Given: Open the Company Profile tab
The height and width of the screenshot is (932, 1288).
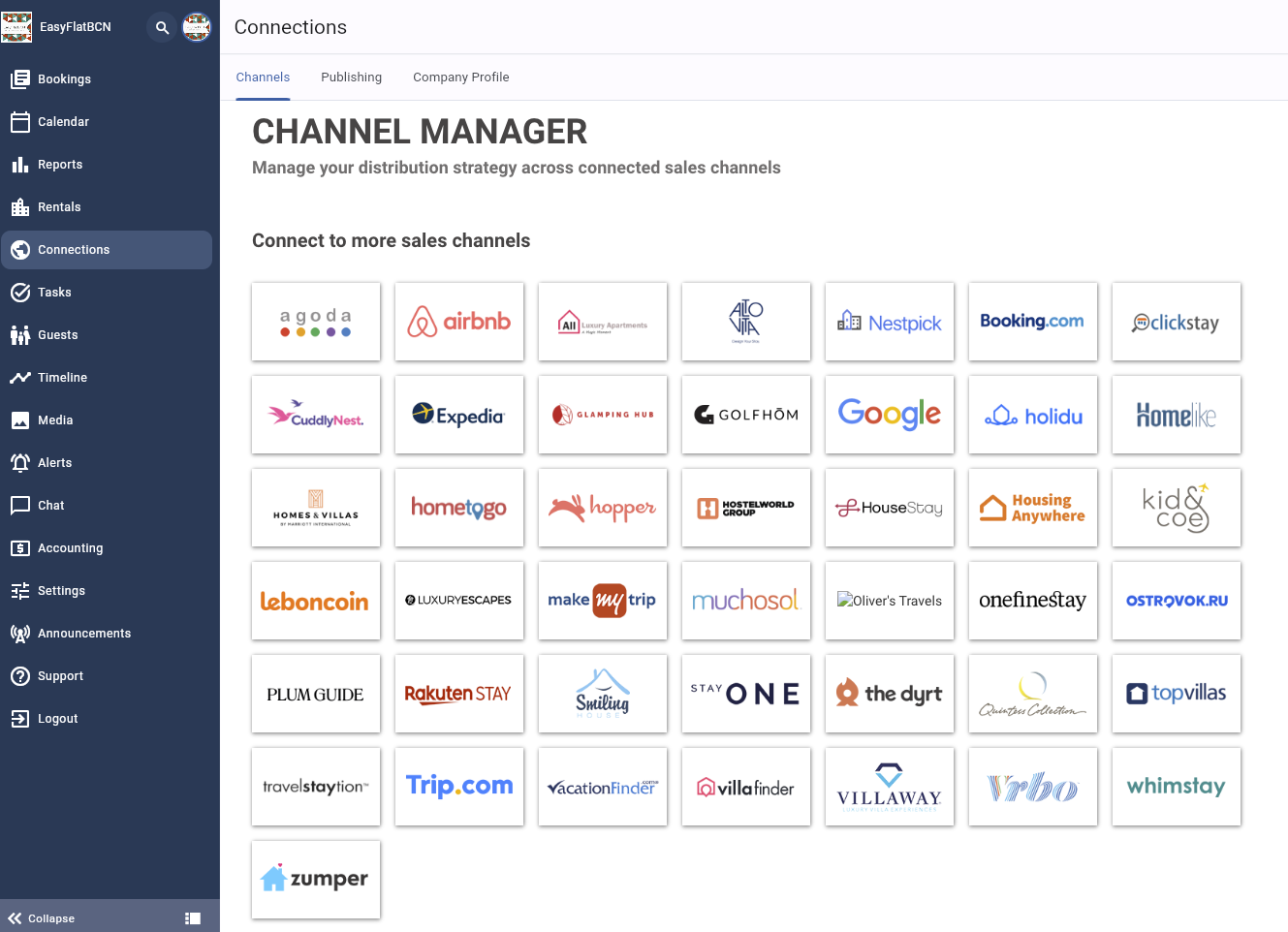Looking at the screenshot, I should click(461, 78).
